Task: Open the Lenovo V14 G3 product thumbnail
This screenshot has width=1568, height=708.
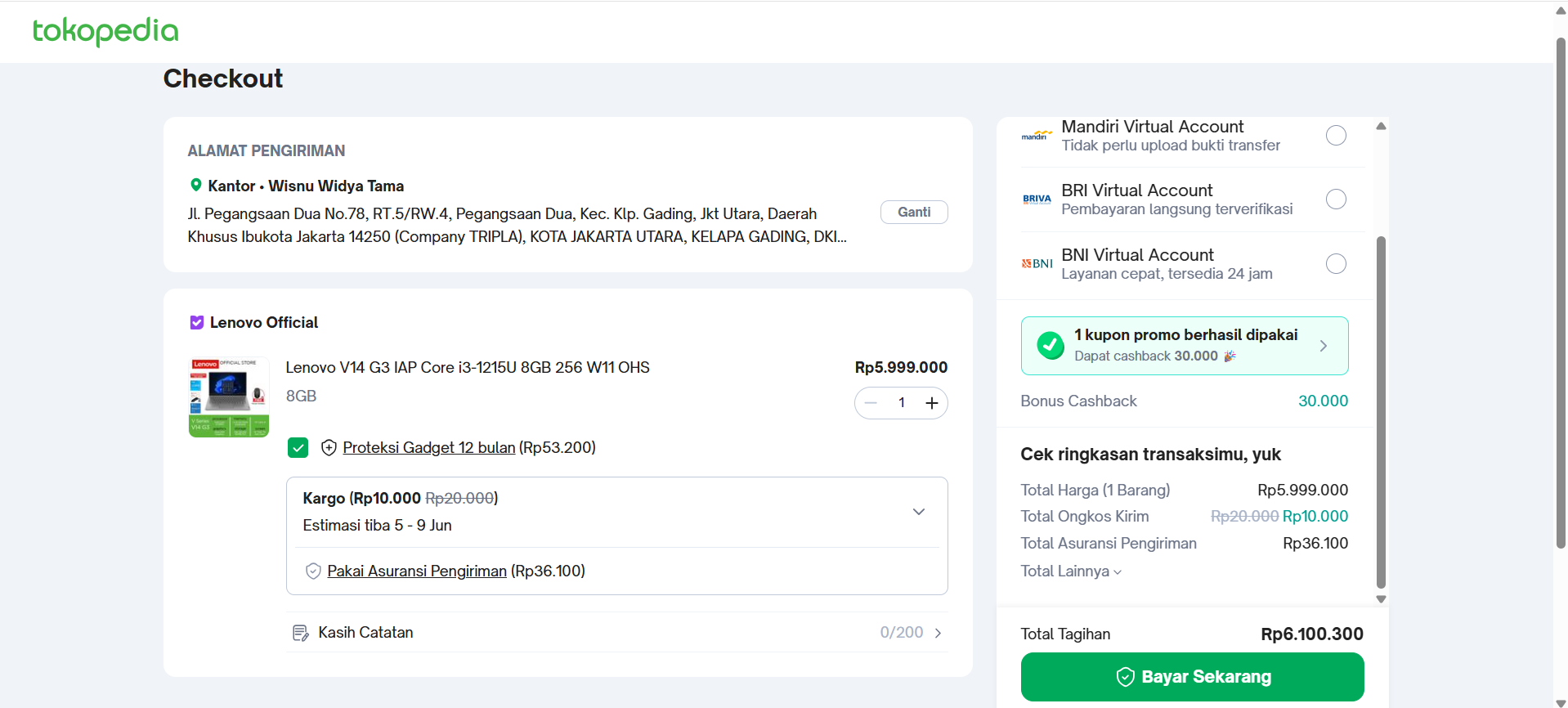Action: click(229, 397)
